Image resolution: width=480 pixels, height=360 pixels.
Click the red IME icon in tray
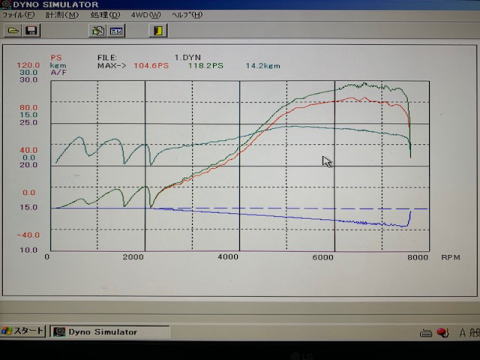pos(443,332)
